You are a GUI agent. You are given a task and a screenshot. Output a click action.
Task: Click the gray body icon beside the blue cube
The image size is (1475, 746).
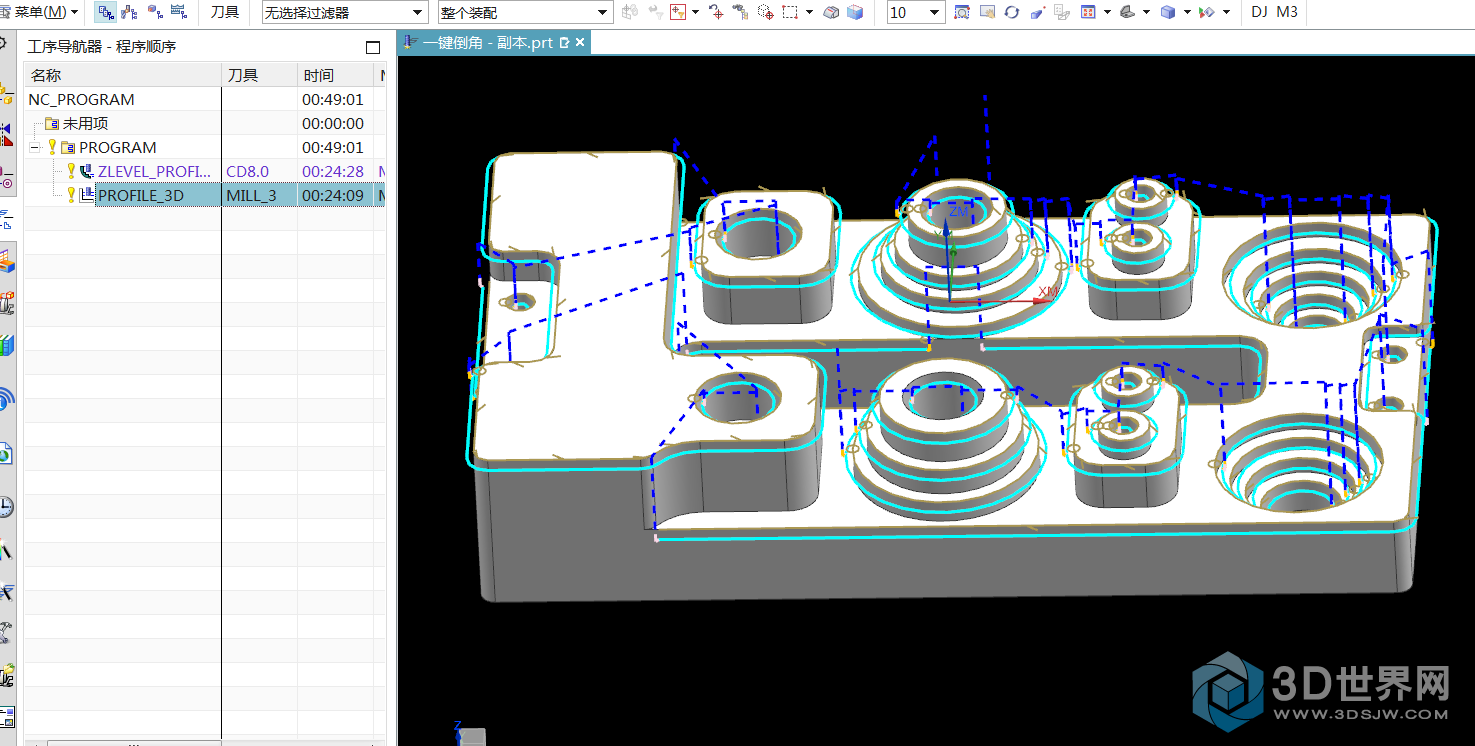pos(831,12)
